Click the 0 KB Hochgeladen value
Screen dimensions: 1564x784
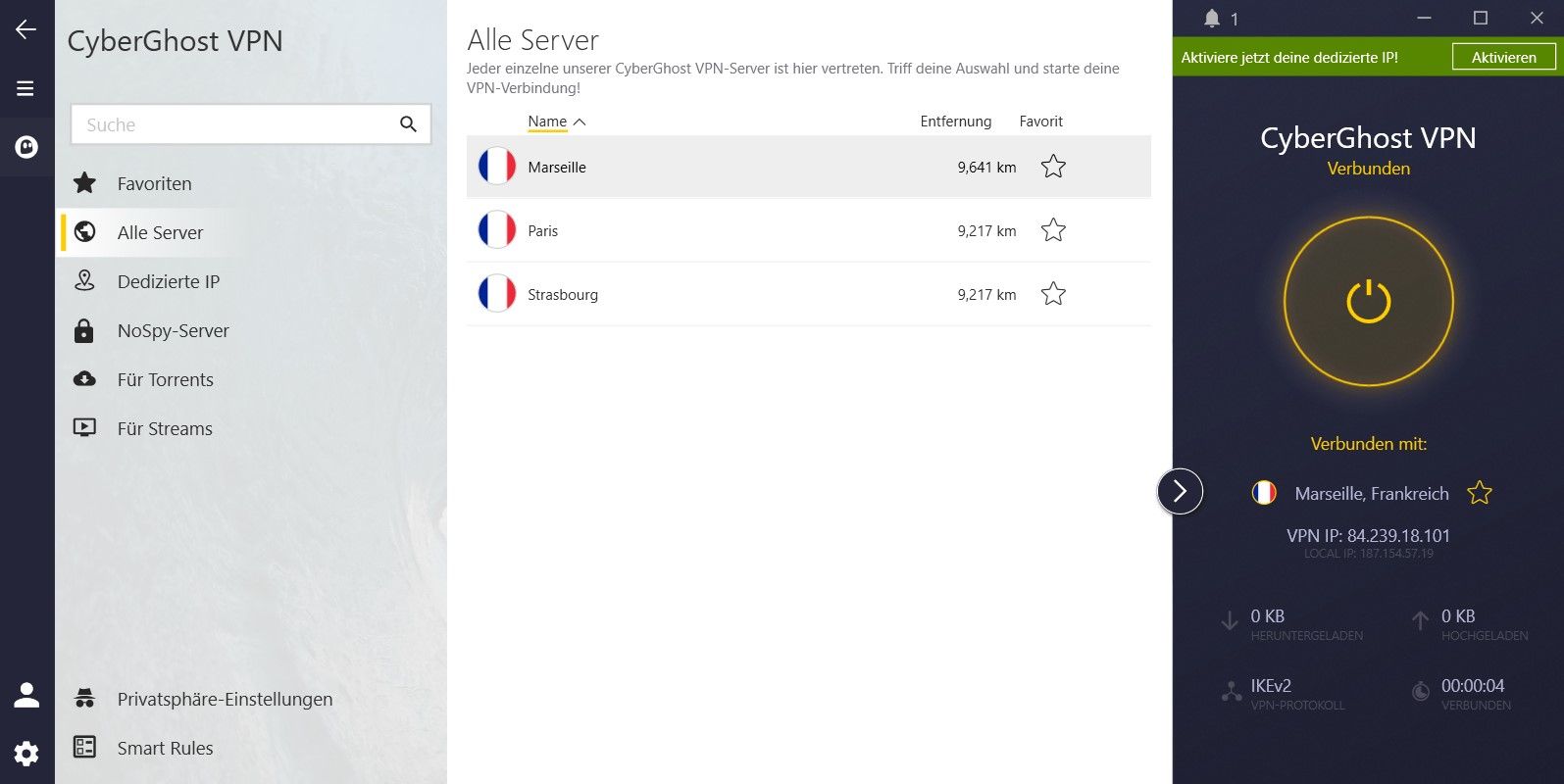1458,615
